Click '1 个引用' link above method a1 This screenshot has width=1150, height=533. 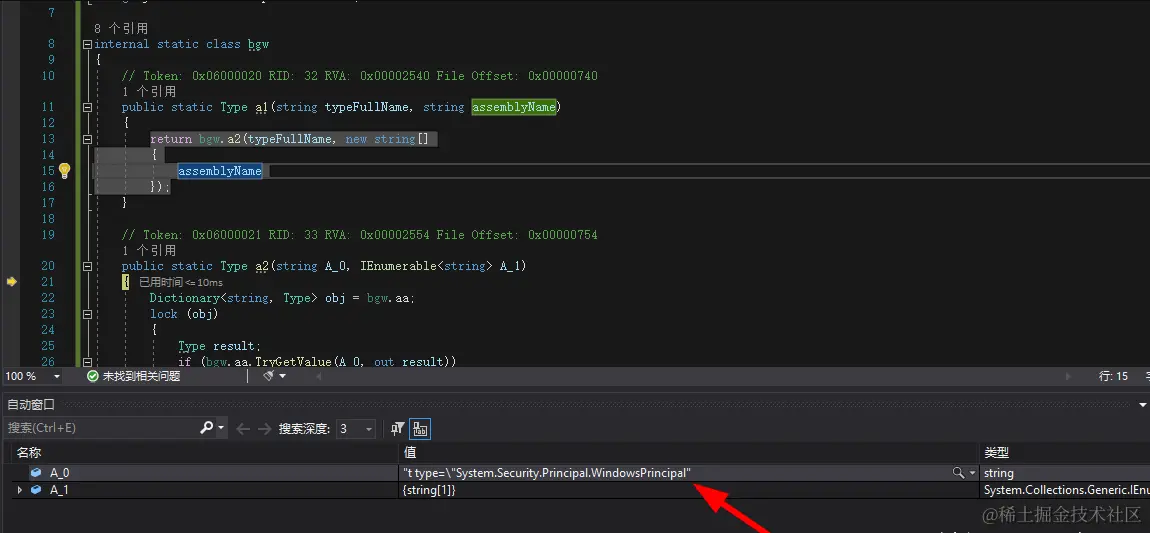(149, 92)
